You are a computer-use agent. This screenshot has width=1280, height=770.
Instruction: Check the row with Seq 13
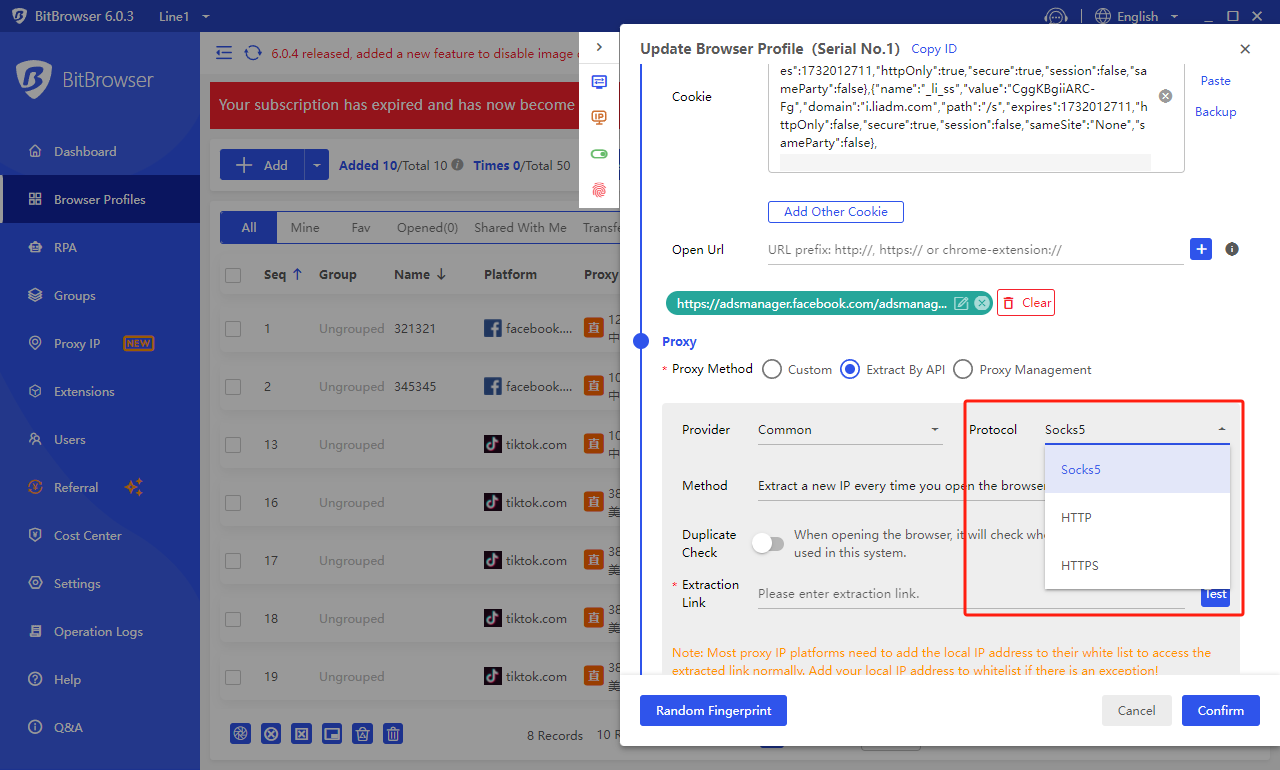tap(233, 444)
